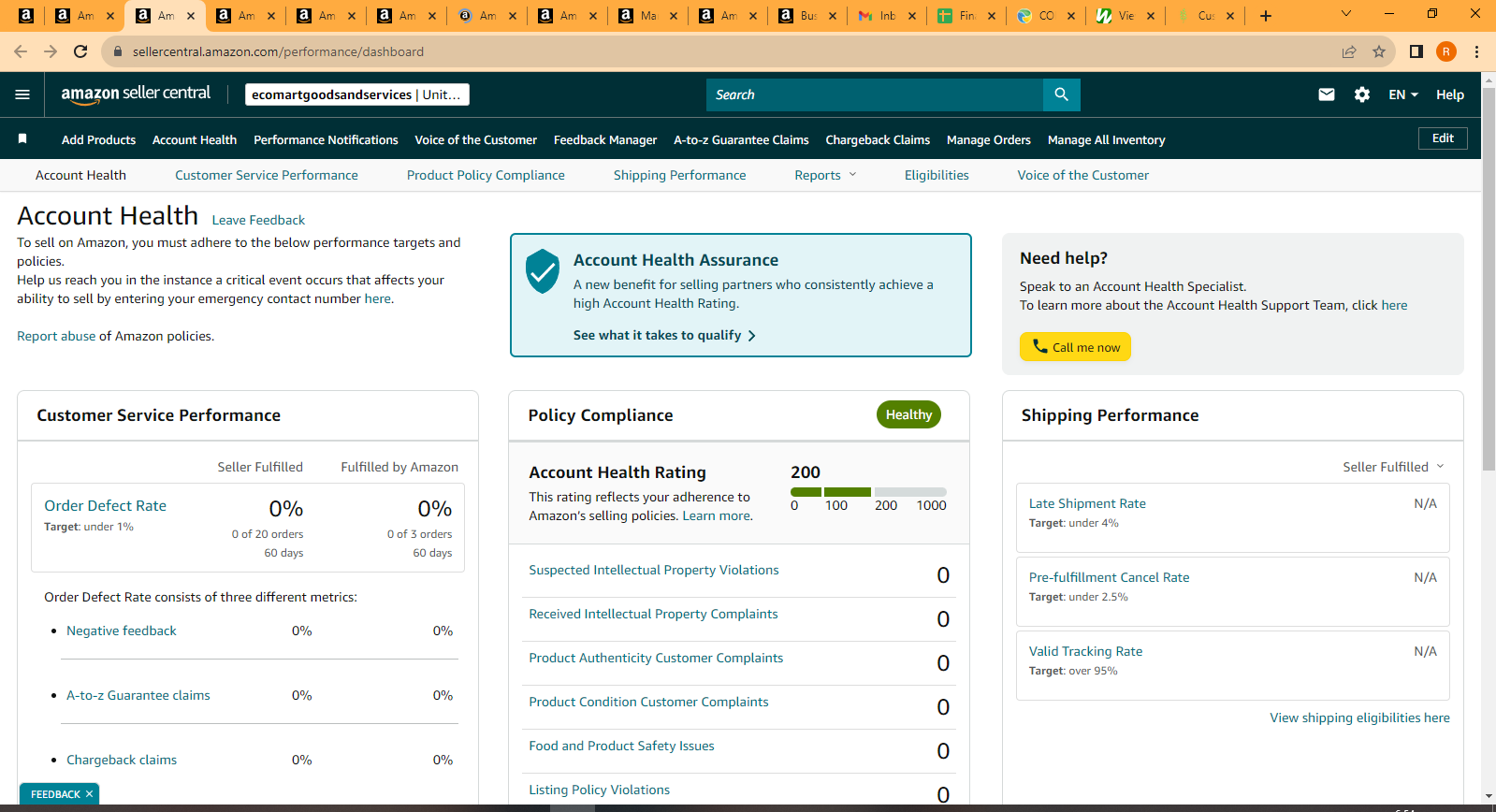The image size is (1496, 812).
Task: Open the Negative feedback metric link
Action: click(x=122, y=631)
